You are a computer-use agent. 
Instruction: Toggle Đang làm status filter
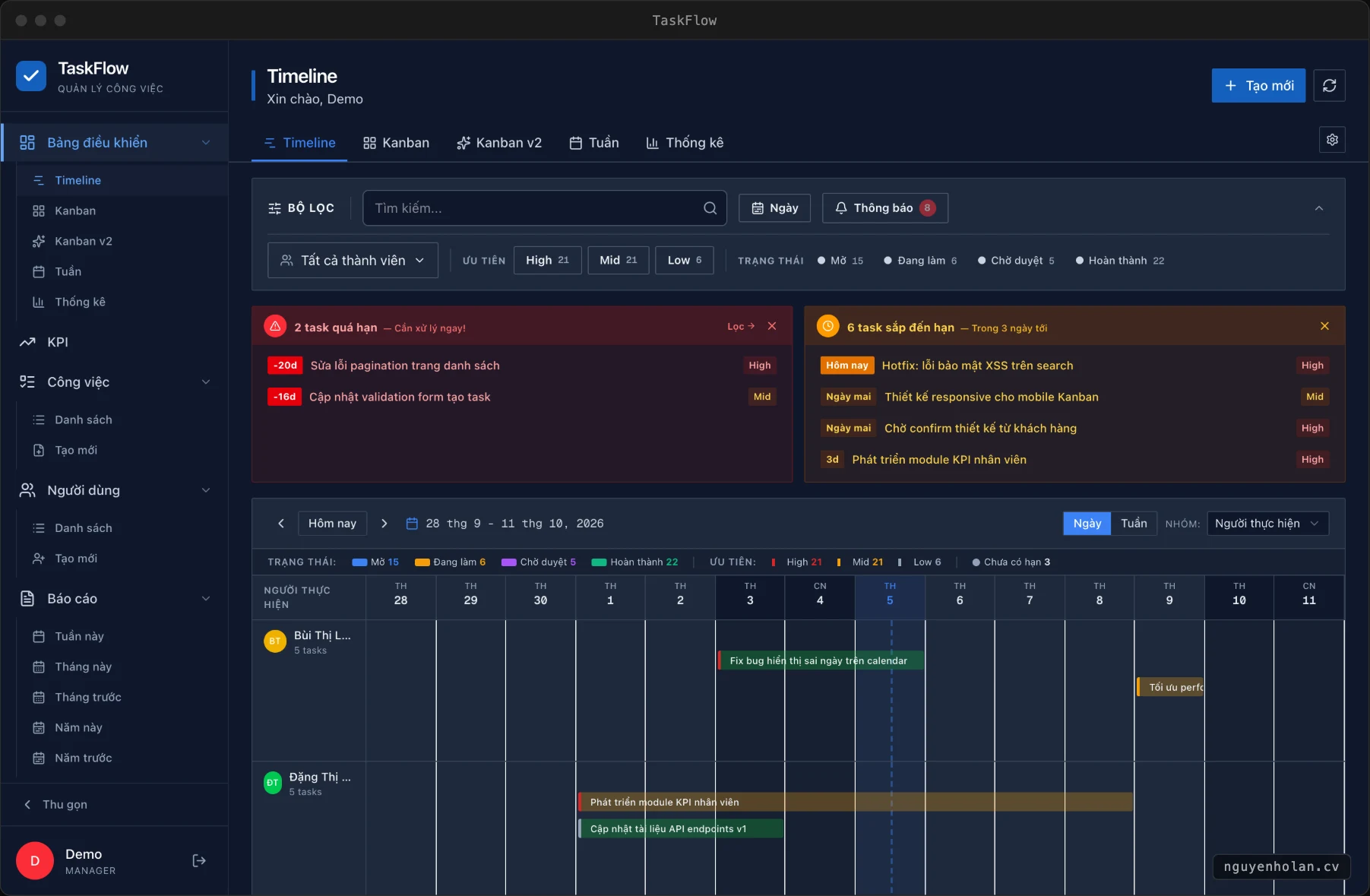(x=920, y=261)
